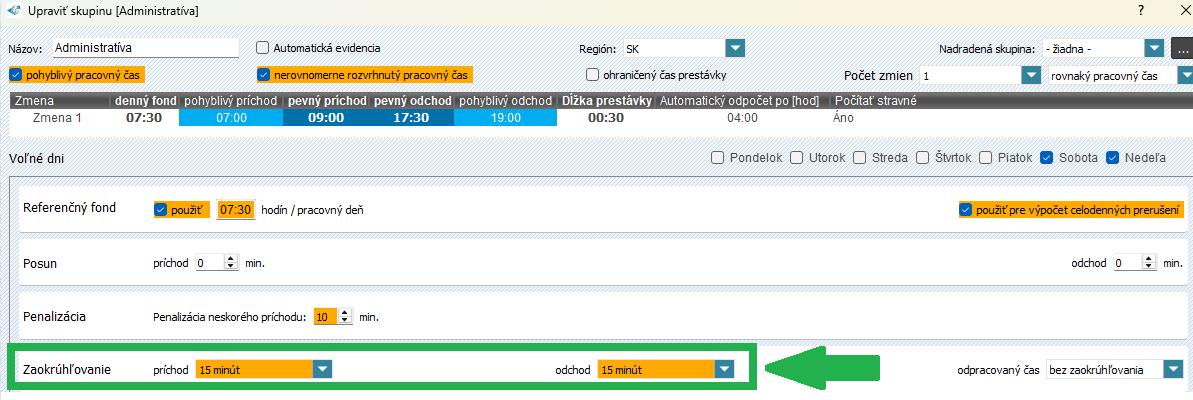The image size is (1193, 400).
Task: Open the odpracovaný čas rounding dropdown
Action: click(1174, 369)
